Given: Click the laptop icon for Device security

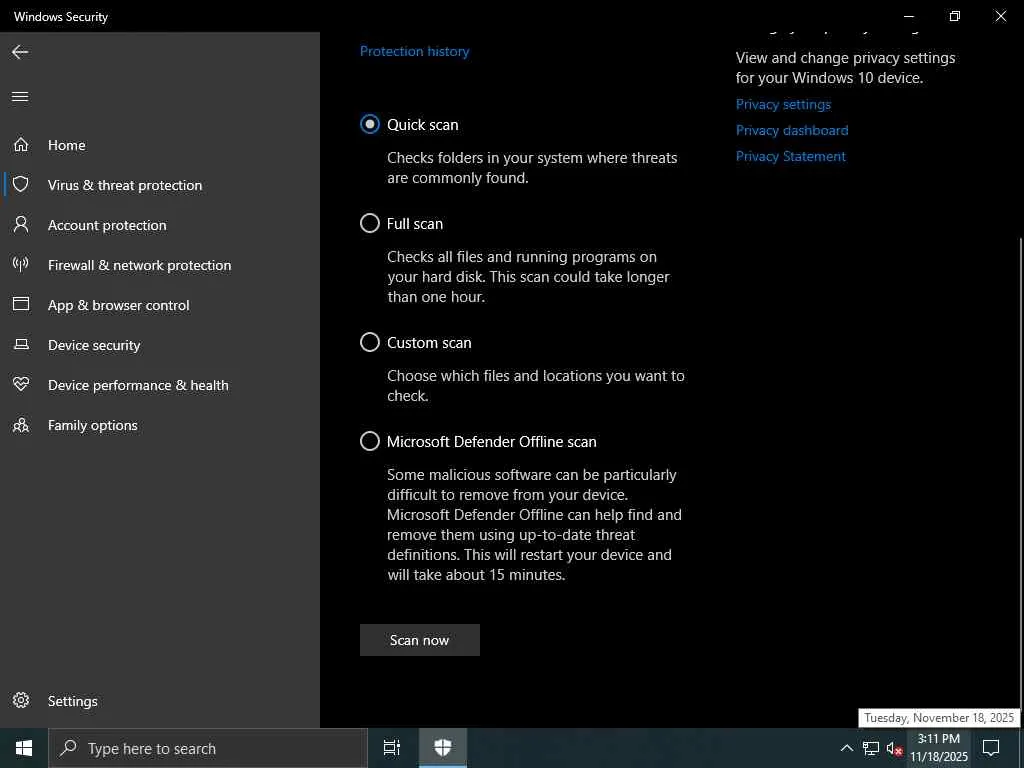Looking at the screenshot, I should pos(21,344).
